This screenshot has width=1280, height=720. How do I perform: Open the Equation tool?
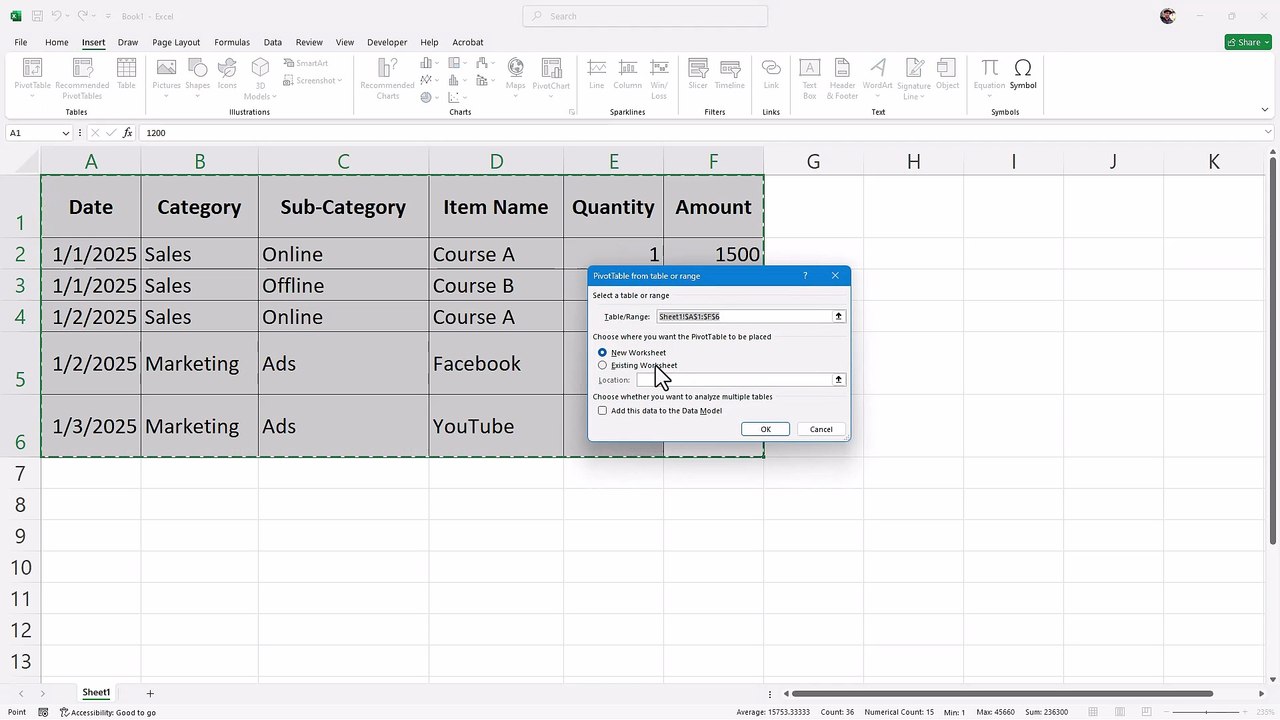pos(989,76)
